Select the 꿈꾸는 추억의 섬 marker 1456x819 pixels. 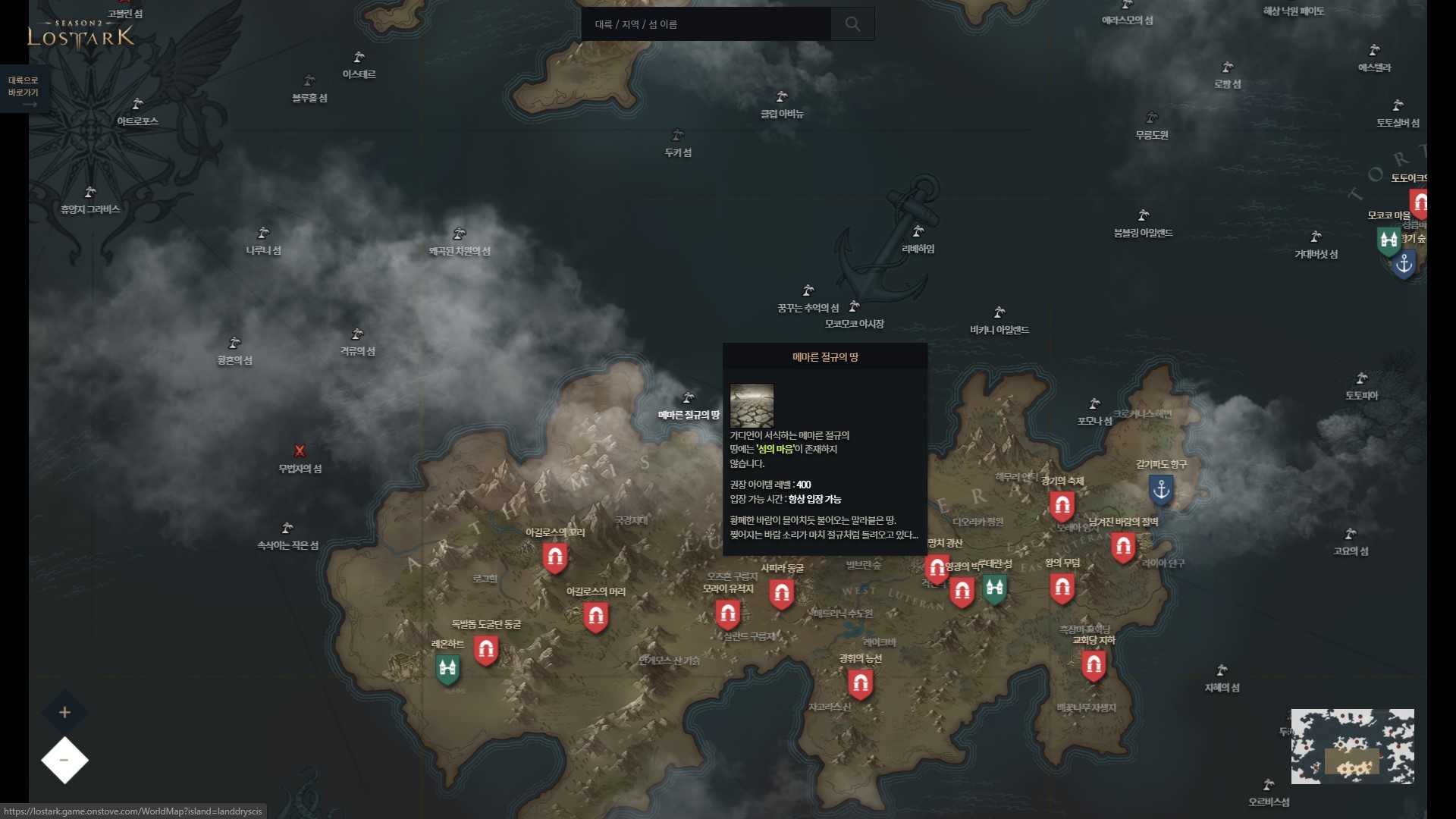[x=808, y=291]
